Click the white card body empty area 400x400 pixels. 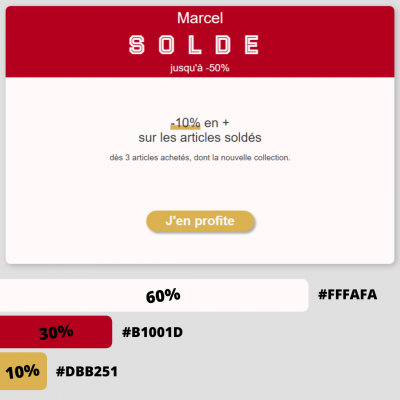pyautogui.click(x=200, y=187)
